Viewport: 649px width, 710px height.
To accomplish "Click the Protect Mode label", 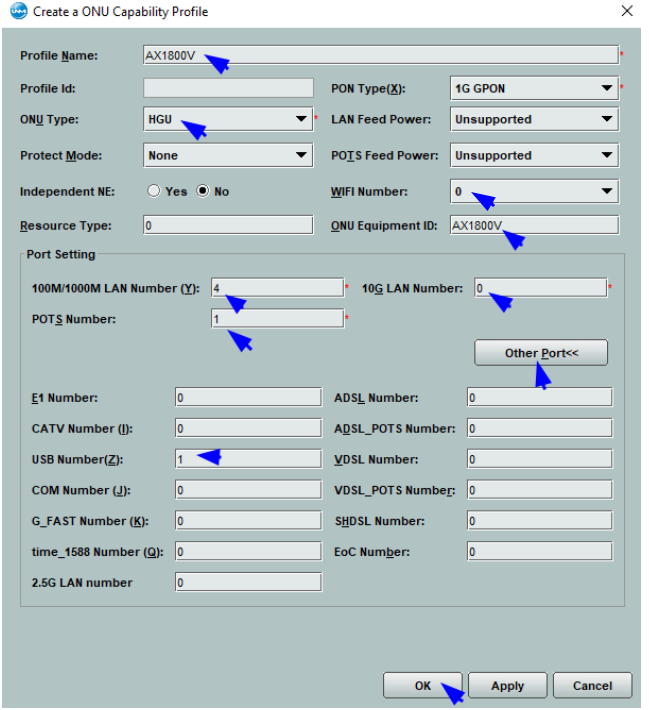I will 61,155.
